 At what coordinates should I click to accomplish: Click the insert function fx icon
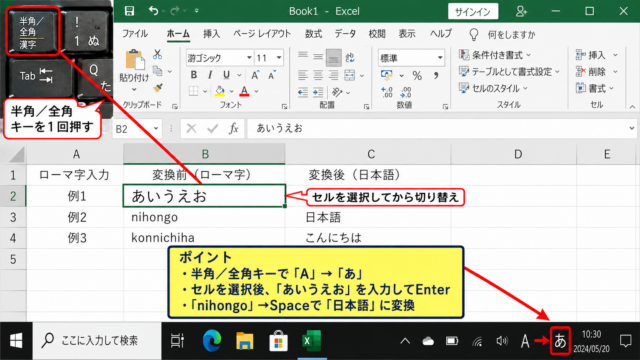[233, 129]
